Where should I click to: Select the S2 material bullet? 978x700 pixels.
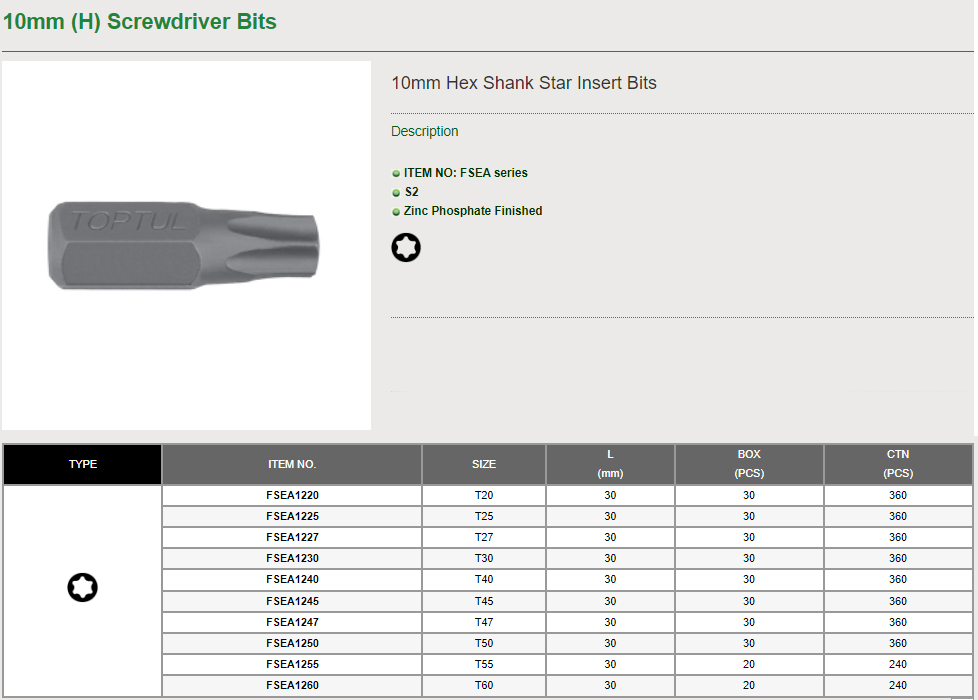412,192
